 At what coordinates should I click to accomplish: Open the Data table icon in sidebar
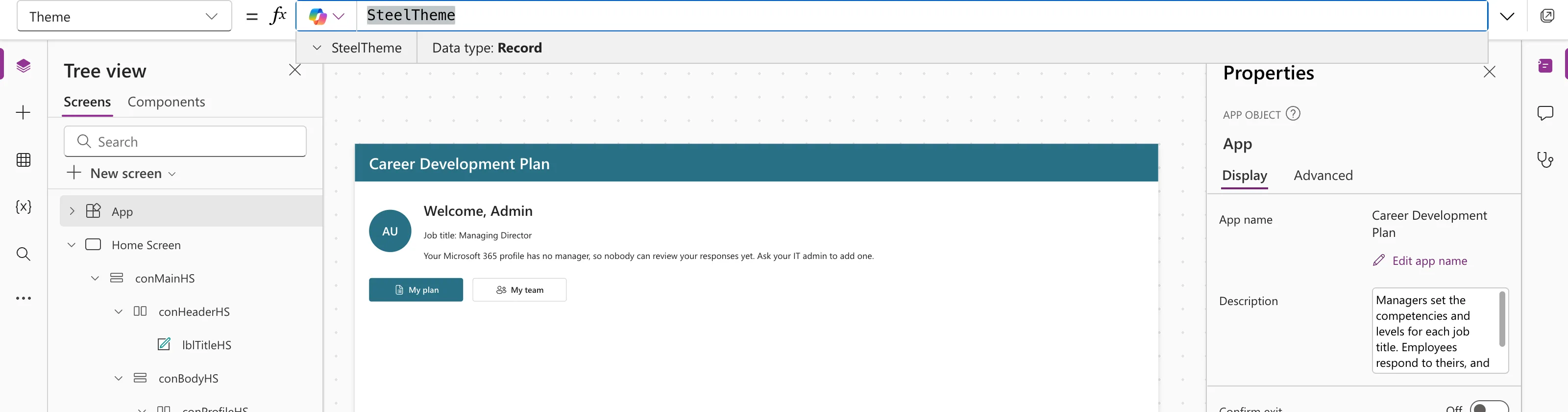click(x=23, y=160)
